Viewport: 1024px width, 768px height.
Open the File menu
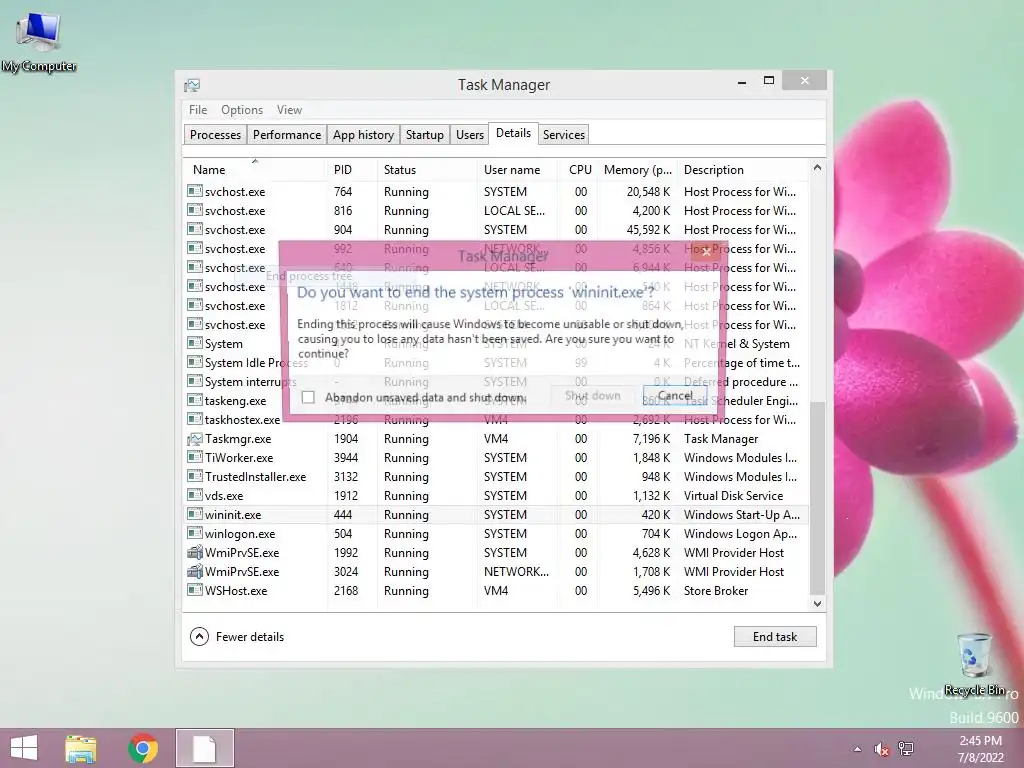point(198,110)
